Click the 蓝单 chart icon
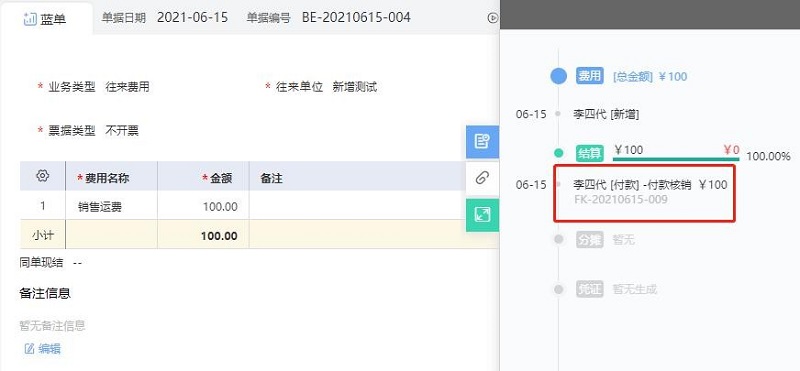Screen dimensions: 800x371 [x=30, y=19]
